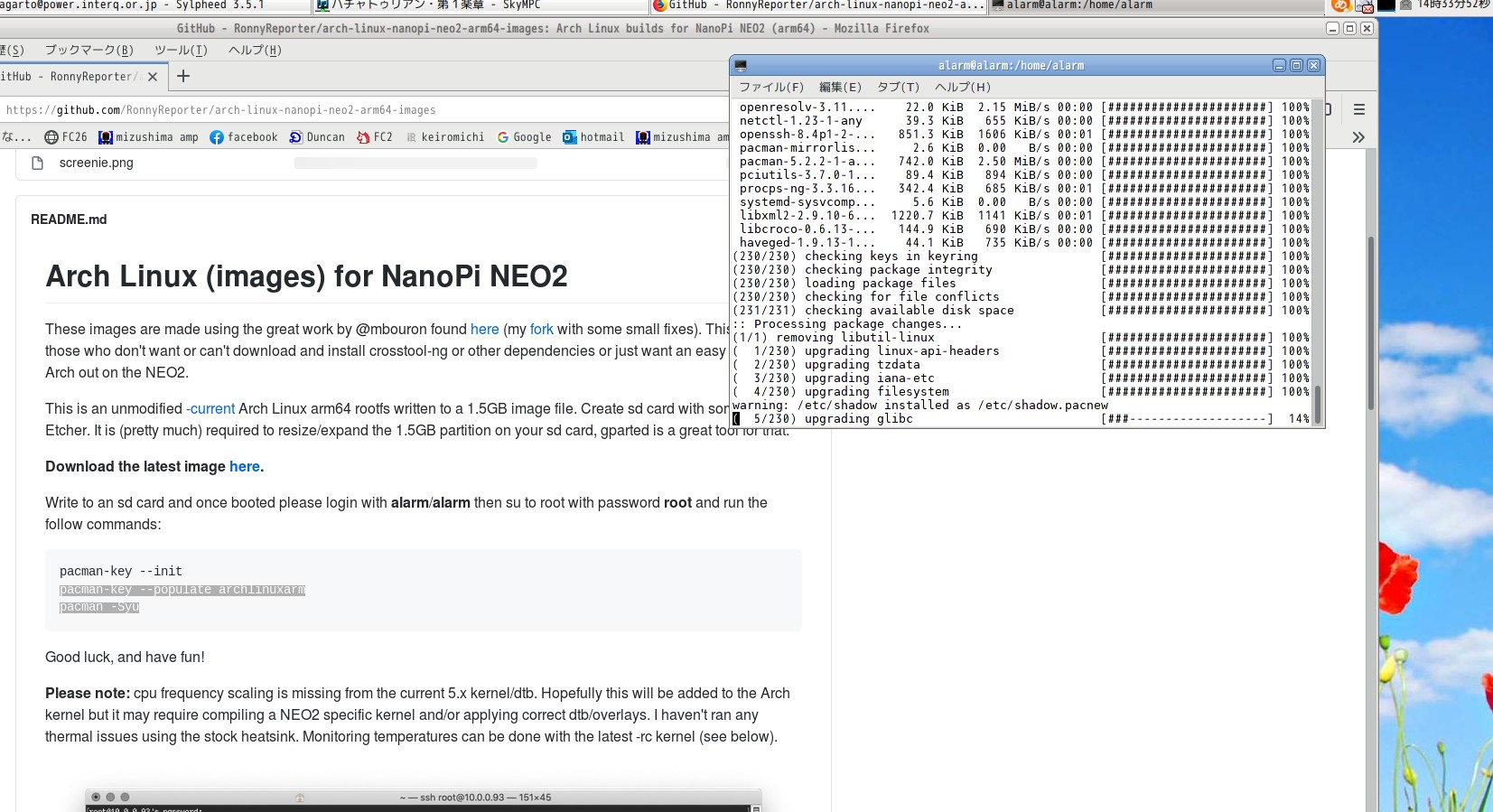Switch to the SkyMPC taskbar window

(x=481, y=5)
